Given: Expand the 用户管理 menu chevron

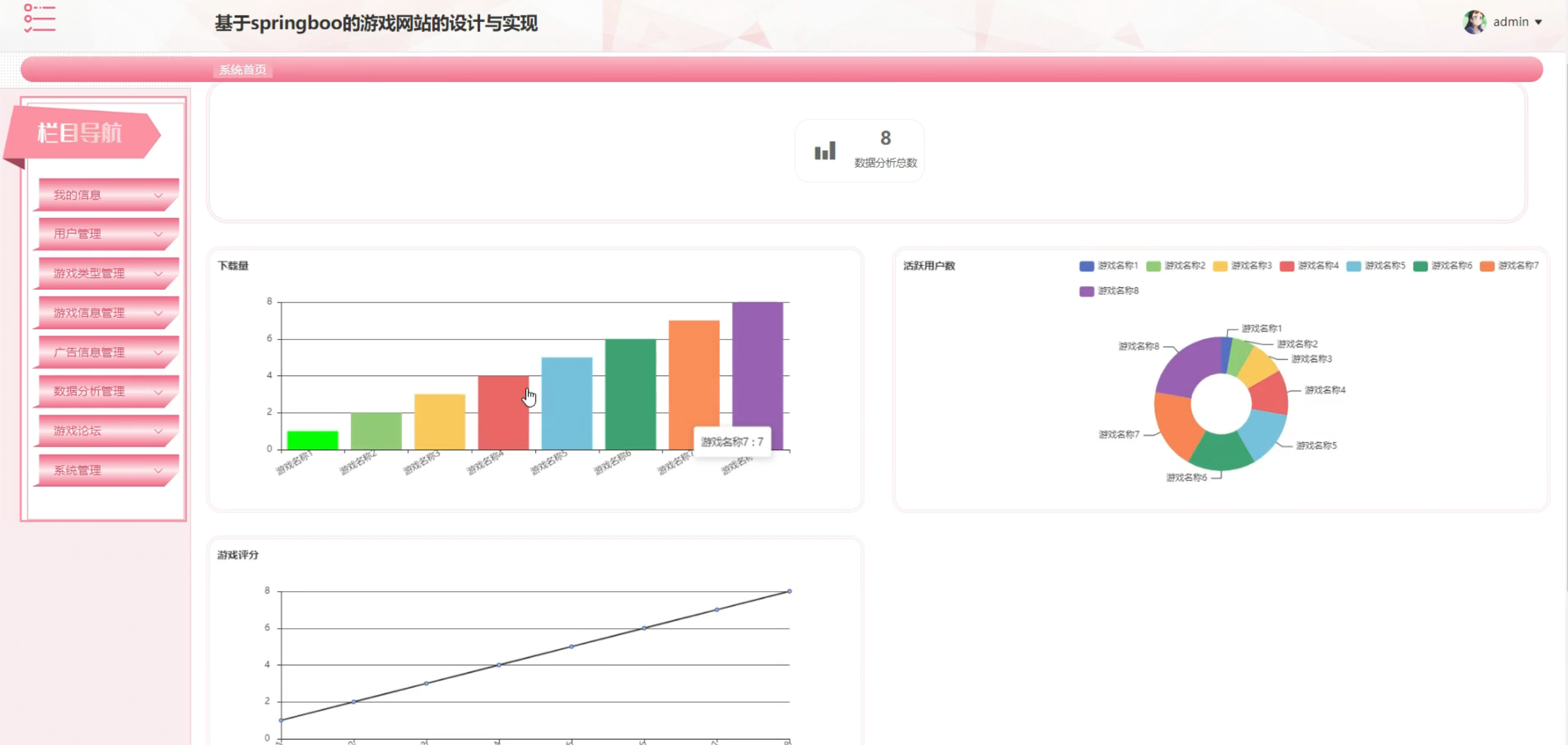Looking at the screenshot, I should 158,234.
